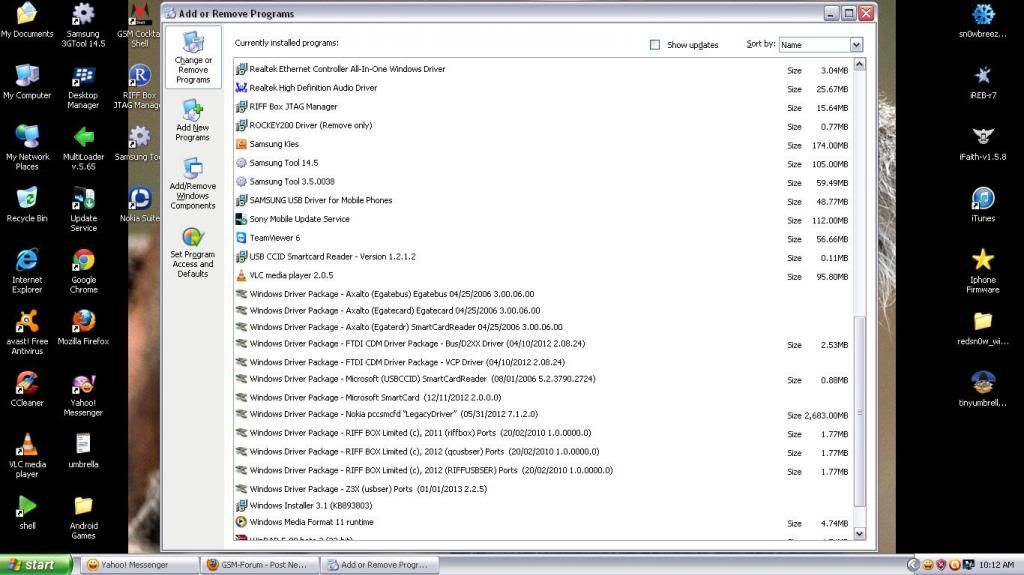Select Samsung Kies program entry

pos(274,144)
